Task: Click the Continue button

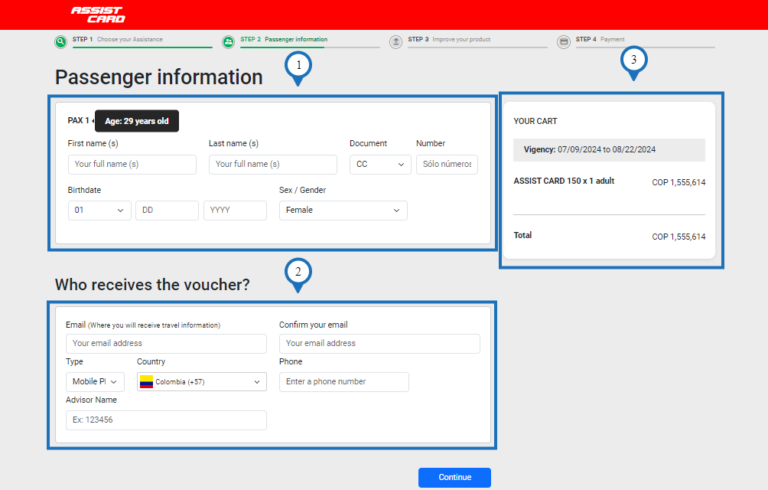Action: tap(455, 477)
